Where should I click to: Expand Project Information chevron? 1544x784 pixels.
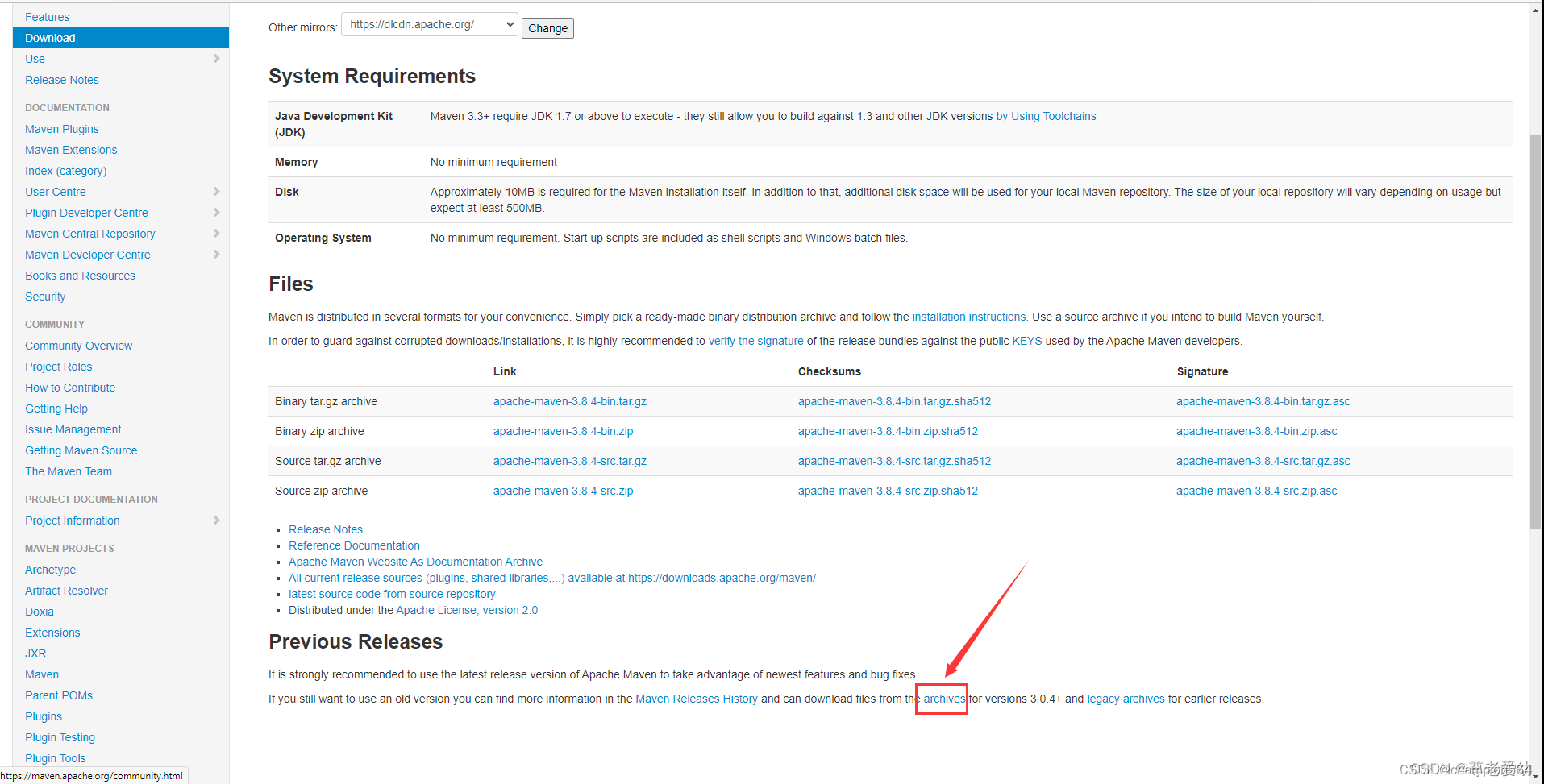216,521
